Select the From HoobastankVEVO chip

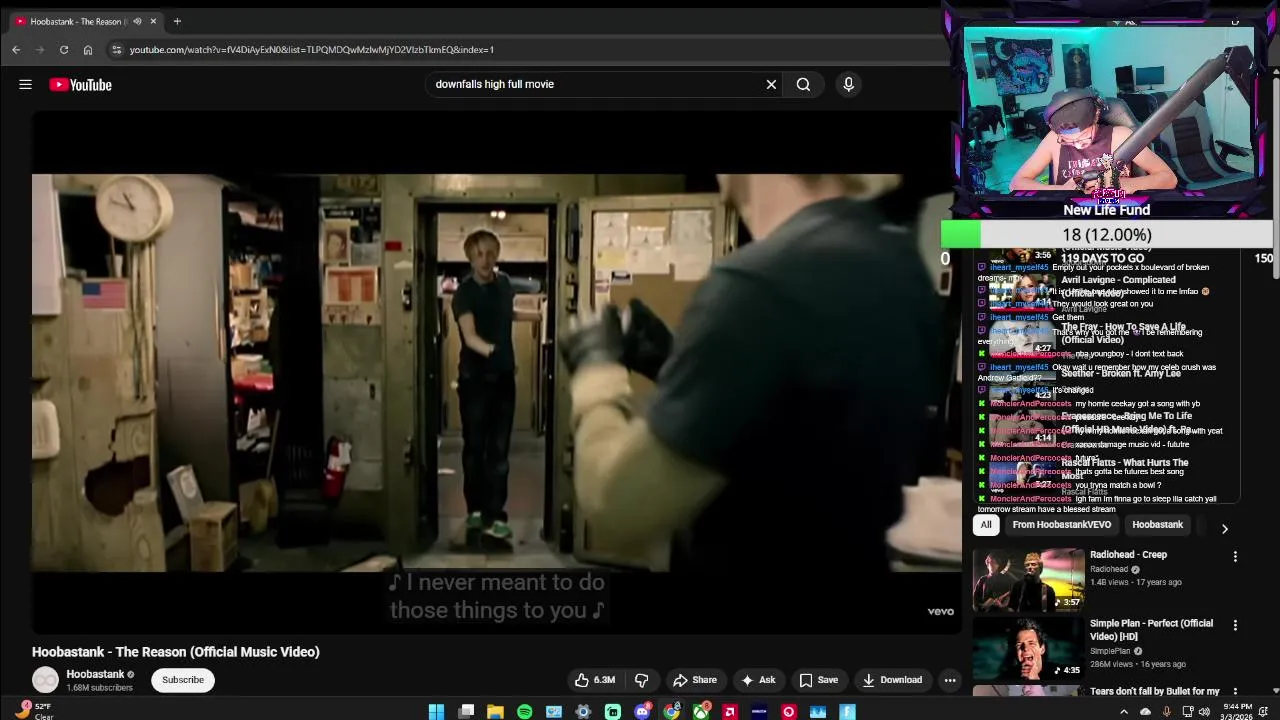coord(1061,525)
